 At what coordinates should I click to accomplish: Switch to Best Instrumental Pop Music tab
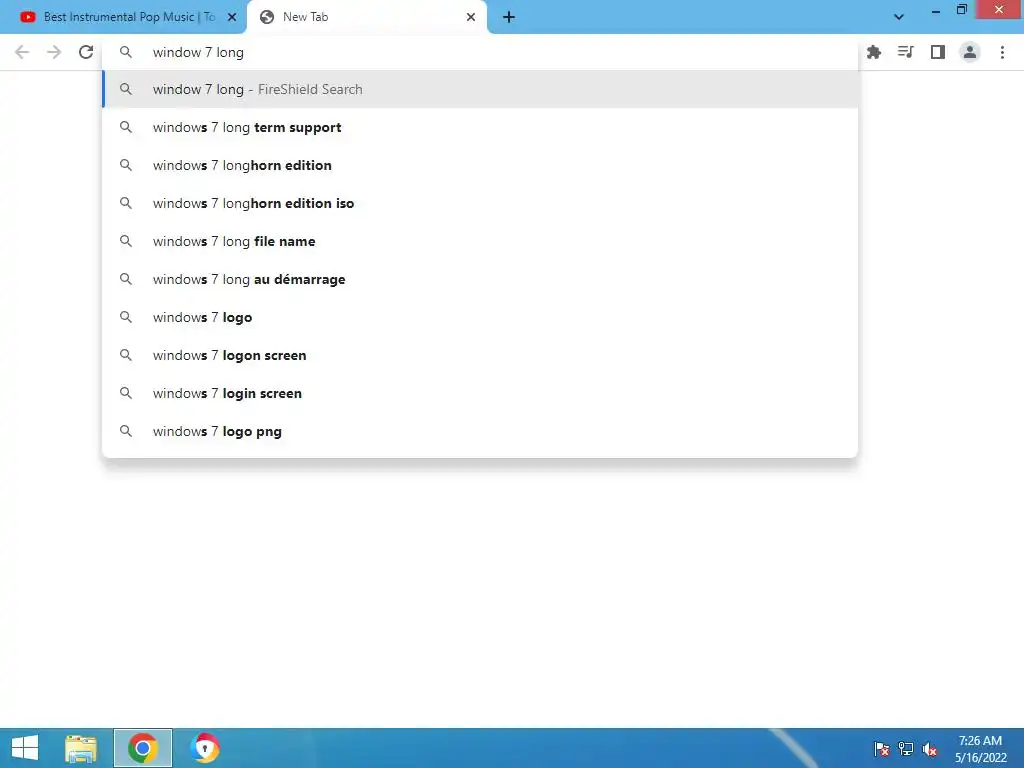pyautogui.click(x=124, y=18)
